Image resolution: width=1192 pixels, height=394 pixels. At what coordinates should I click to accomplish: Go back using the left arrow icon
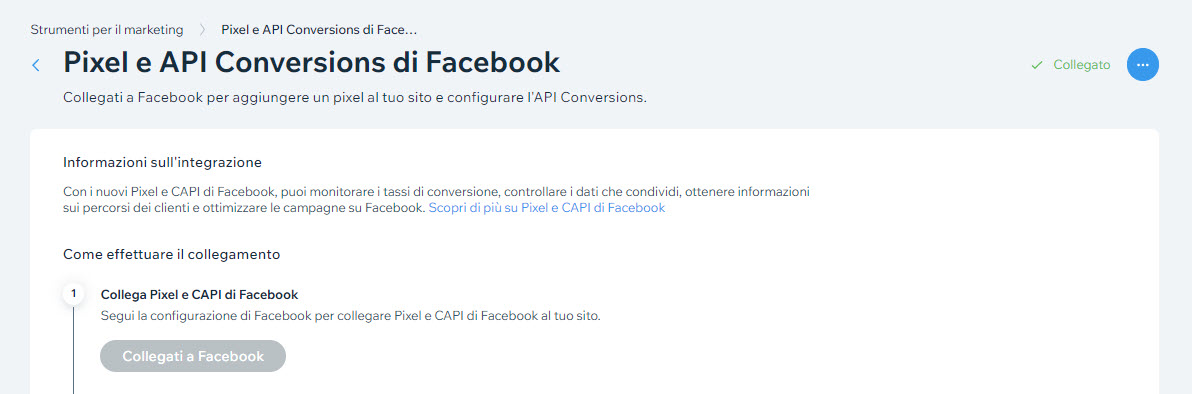(36, 65)
